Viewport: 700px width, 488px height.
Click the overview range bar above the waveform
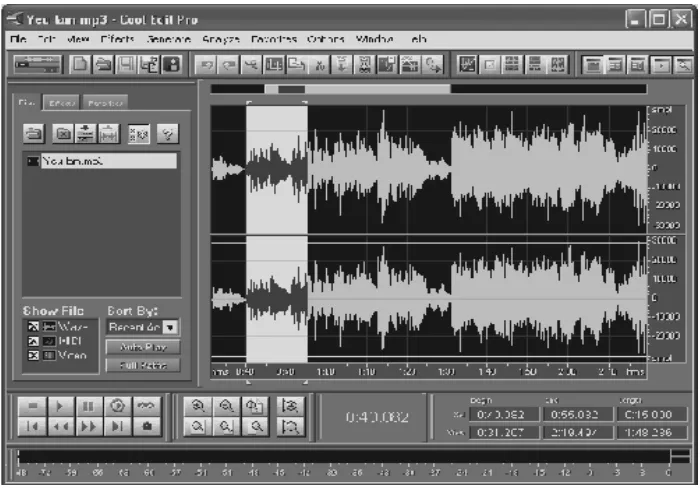pyautogui.click(x=429, y=89)
